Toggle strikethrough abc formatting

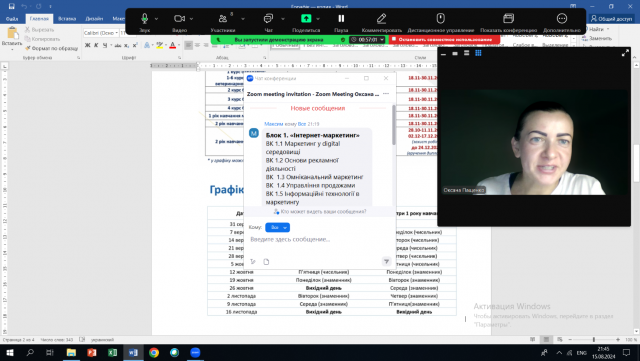(118, 45)
